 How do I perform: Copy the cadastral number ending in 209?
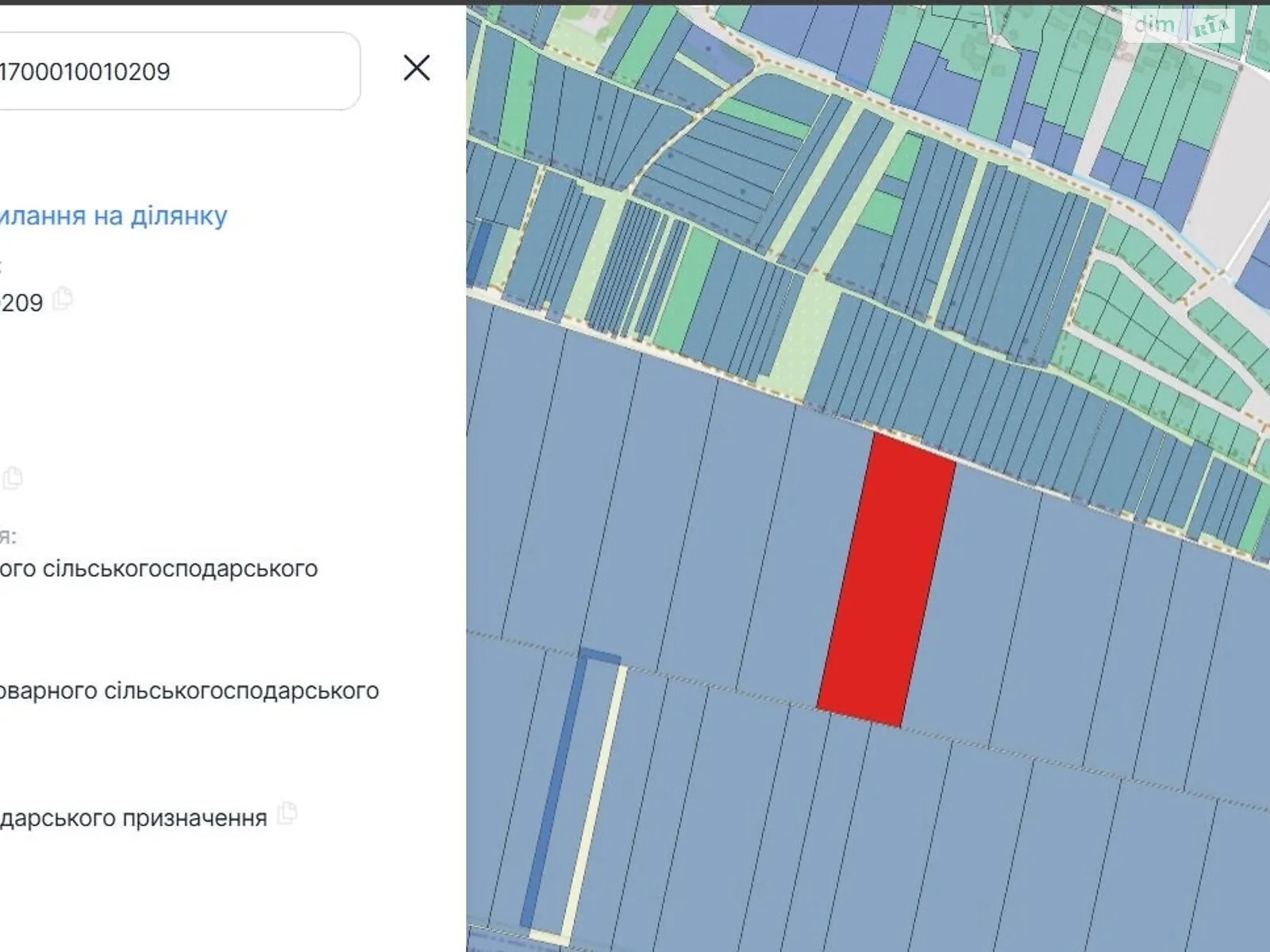[x=63, y=299]
